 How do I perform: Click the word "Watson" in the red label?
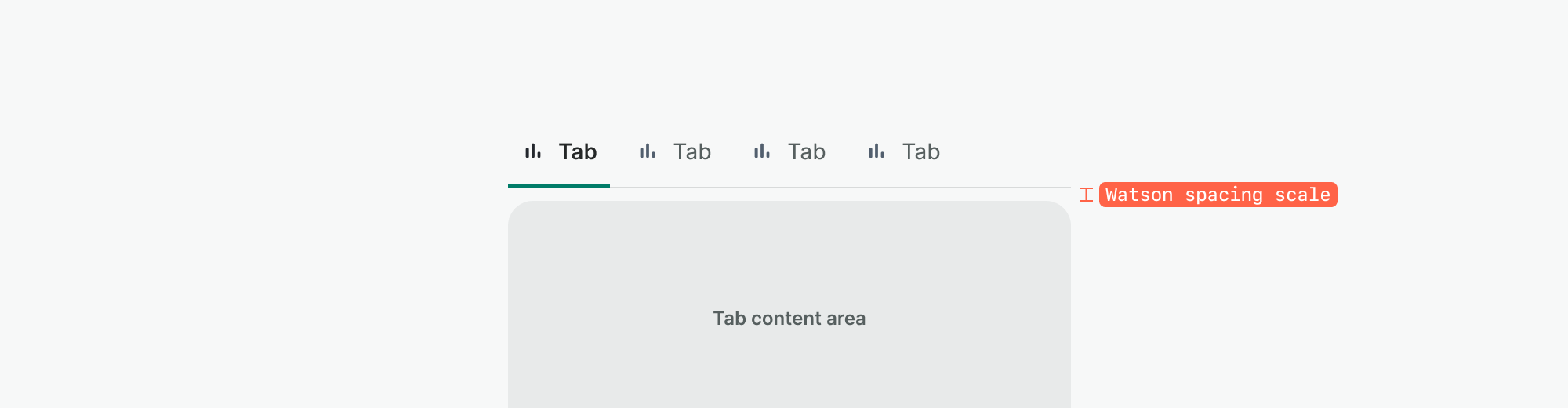click(x=1139, y=195)
